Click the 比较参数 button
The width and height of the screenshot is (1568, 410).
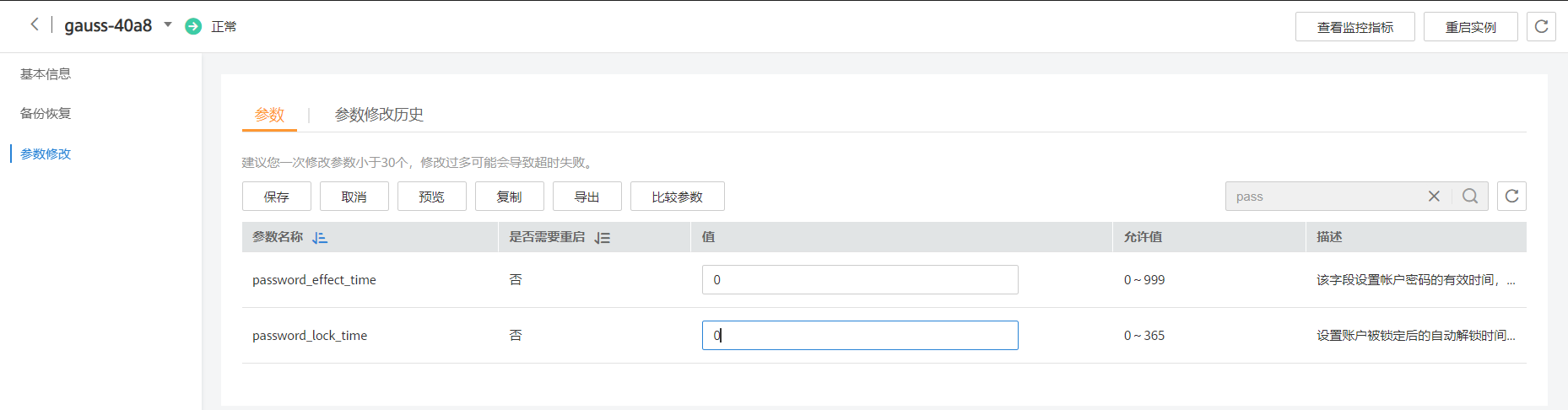[677, 197]
